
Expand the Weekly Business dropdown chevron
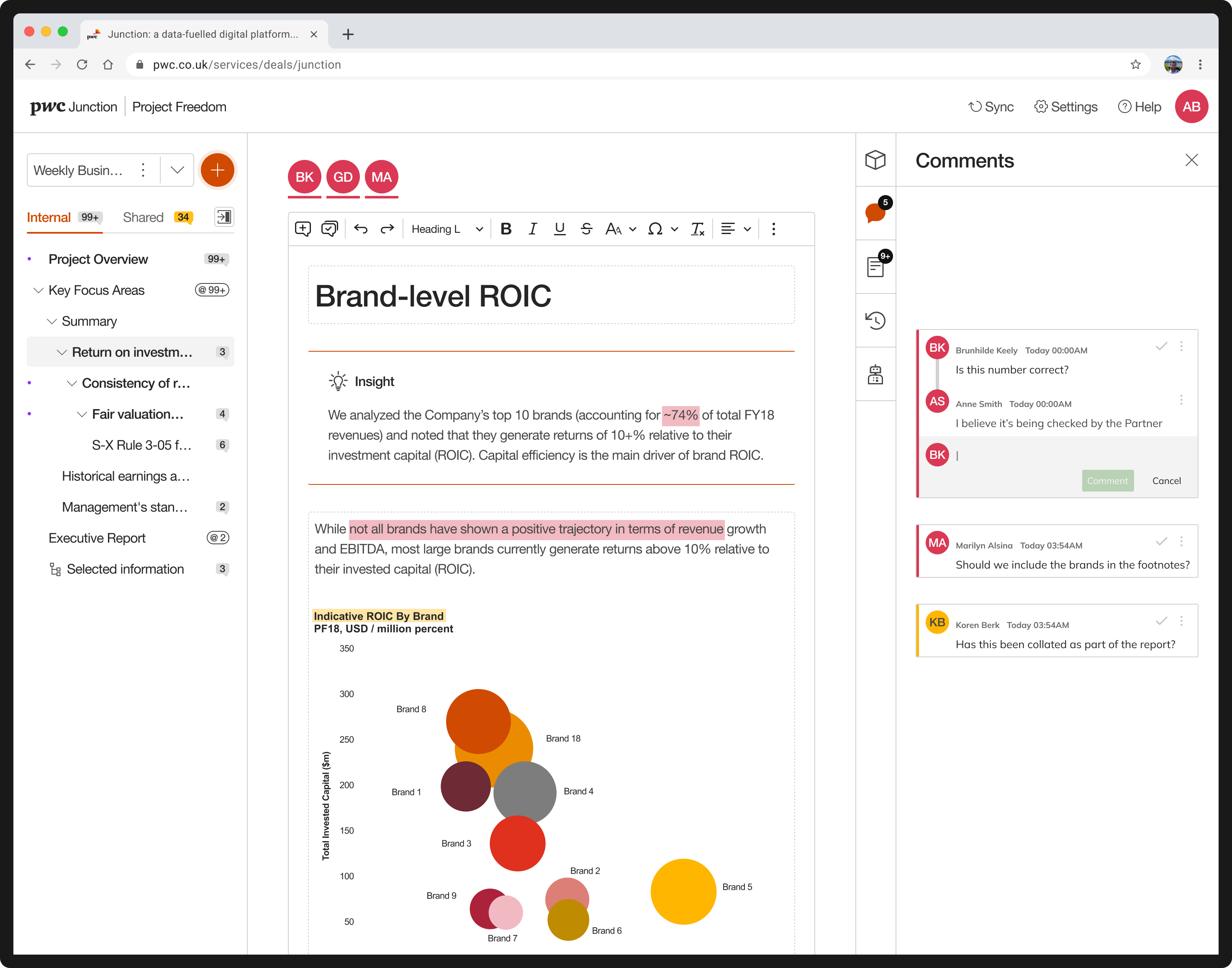click(177, 170)
